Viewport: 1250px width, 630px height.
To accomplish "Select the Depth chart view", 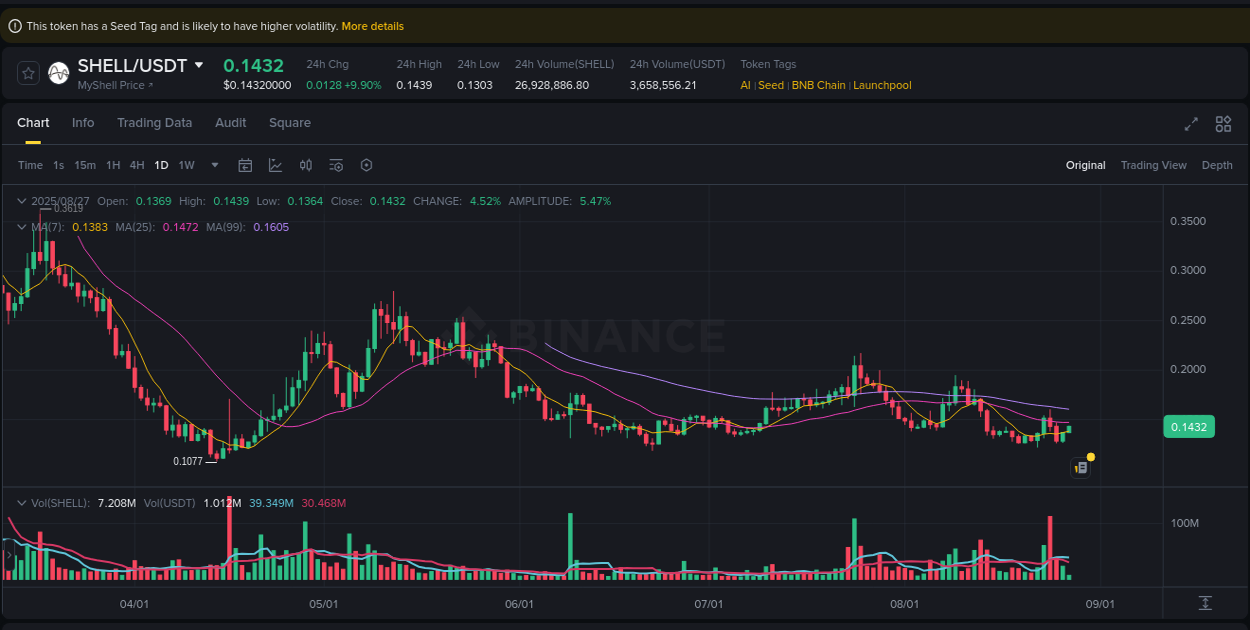I will pos(1217,165).
